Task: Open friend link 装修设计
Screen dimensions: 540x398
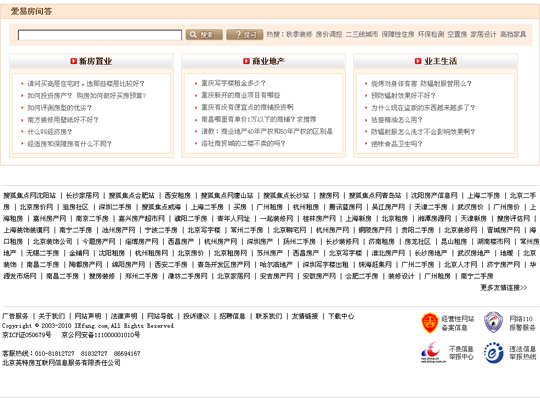Action: click(x=401, y=276)
